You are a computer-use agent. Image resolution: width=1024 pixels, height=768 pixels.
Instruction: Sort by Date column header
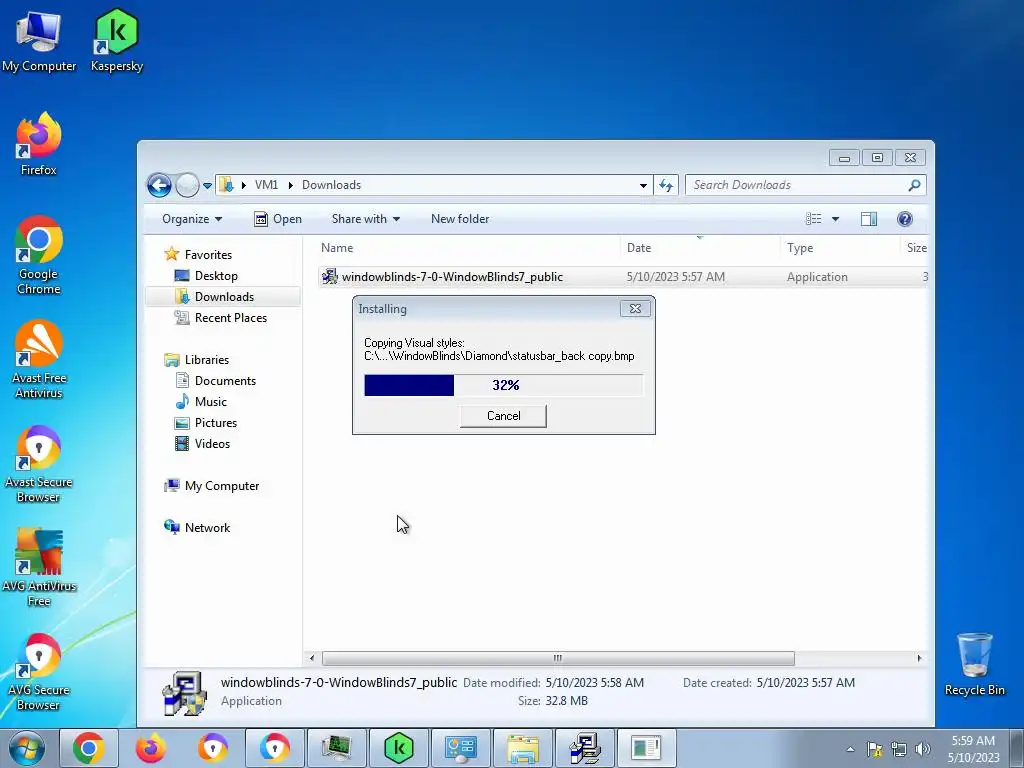[x=699, y=248]
